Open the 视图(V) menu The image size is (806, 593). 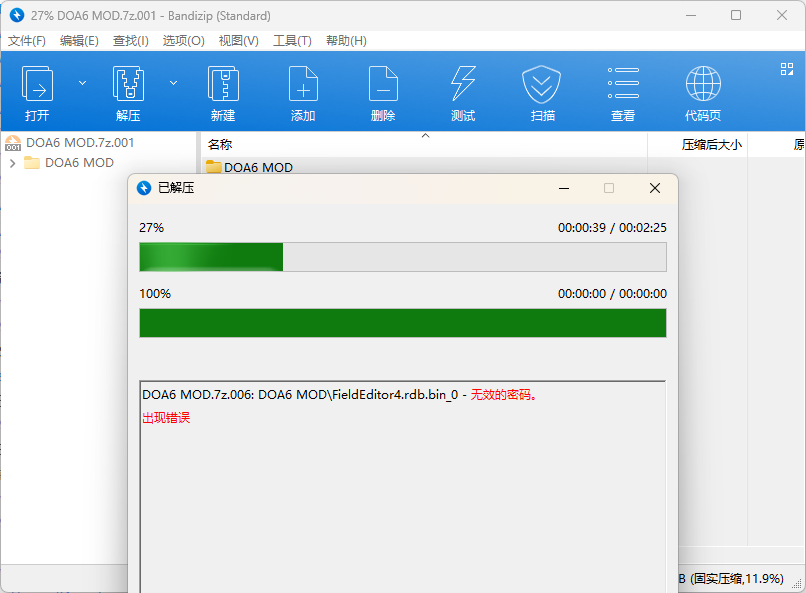click(238, 41)
